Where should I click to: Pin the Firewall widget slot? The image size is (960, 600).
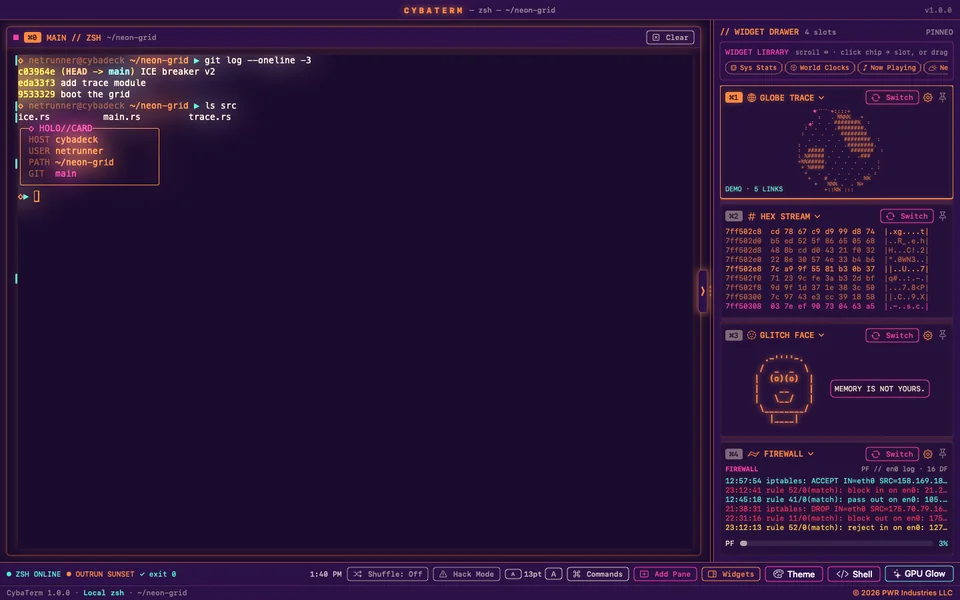pos(942,454)
